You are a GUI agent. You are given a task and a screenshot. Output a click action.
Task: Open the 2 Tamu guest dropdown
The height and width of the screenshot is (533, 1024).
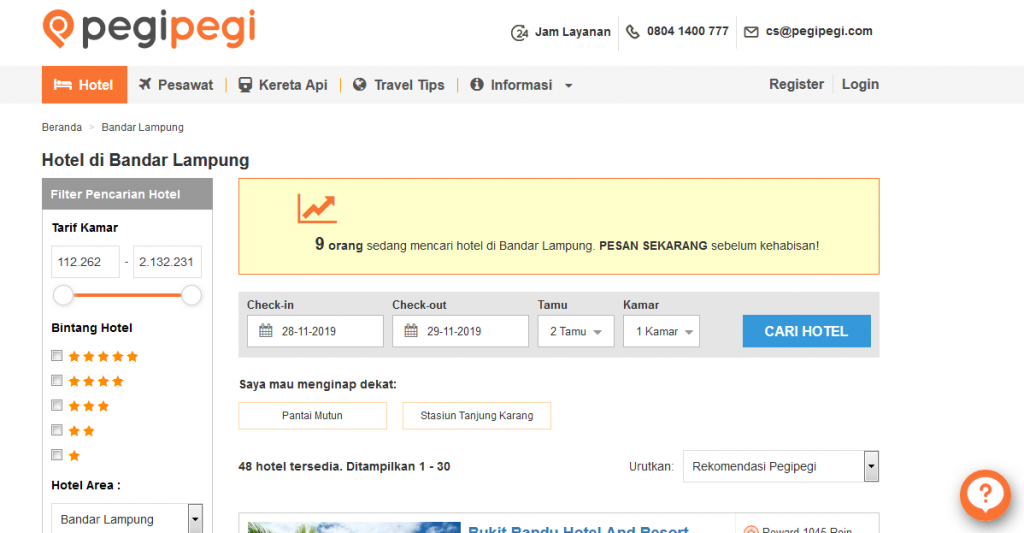[575, 331]
